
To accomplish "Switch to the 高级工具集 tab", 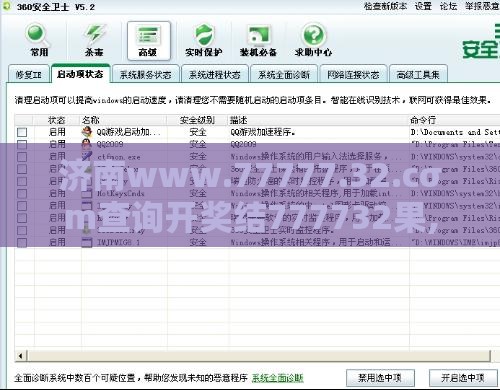I will 418,74.
